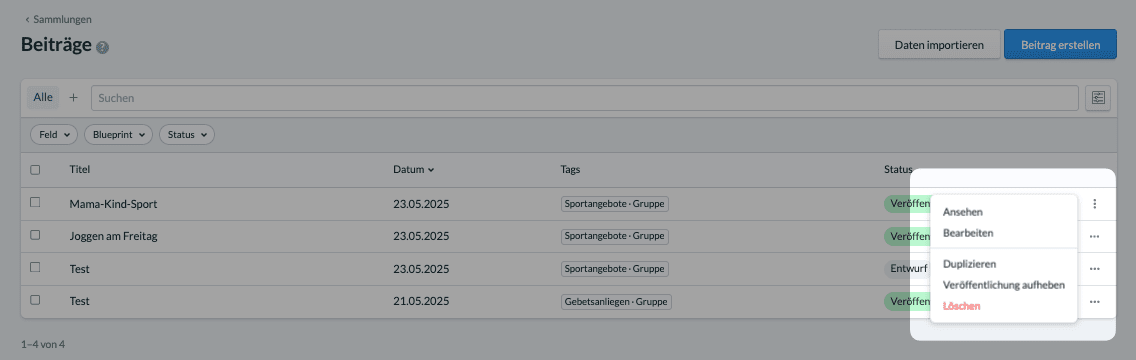Screen dimensions: 1136x360
Task: Open the actions menu for the Entwurf Test row
Action: tap(1094, 269)
